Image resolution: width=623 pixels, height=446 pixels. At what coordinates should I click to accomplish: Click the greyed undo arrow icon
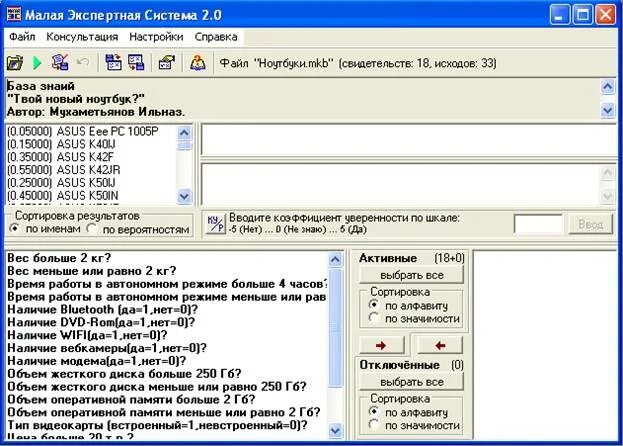coord(82,62)
